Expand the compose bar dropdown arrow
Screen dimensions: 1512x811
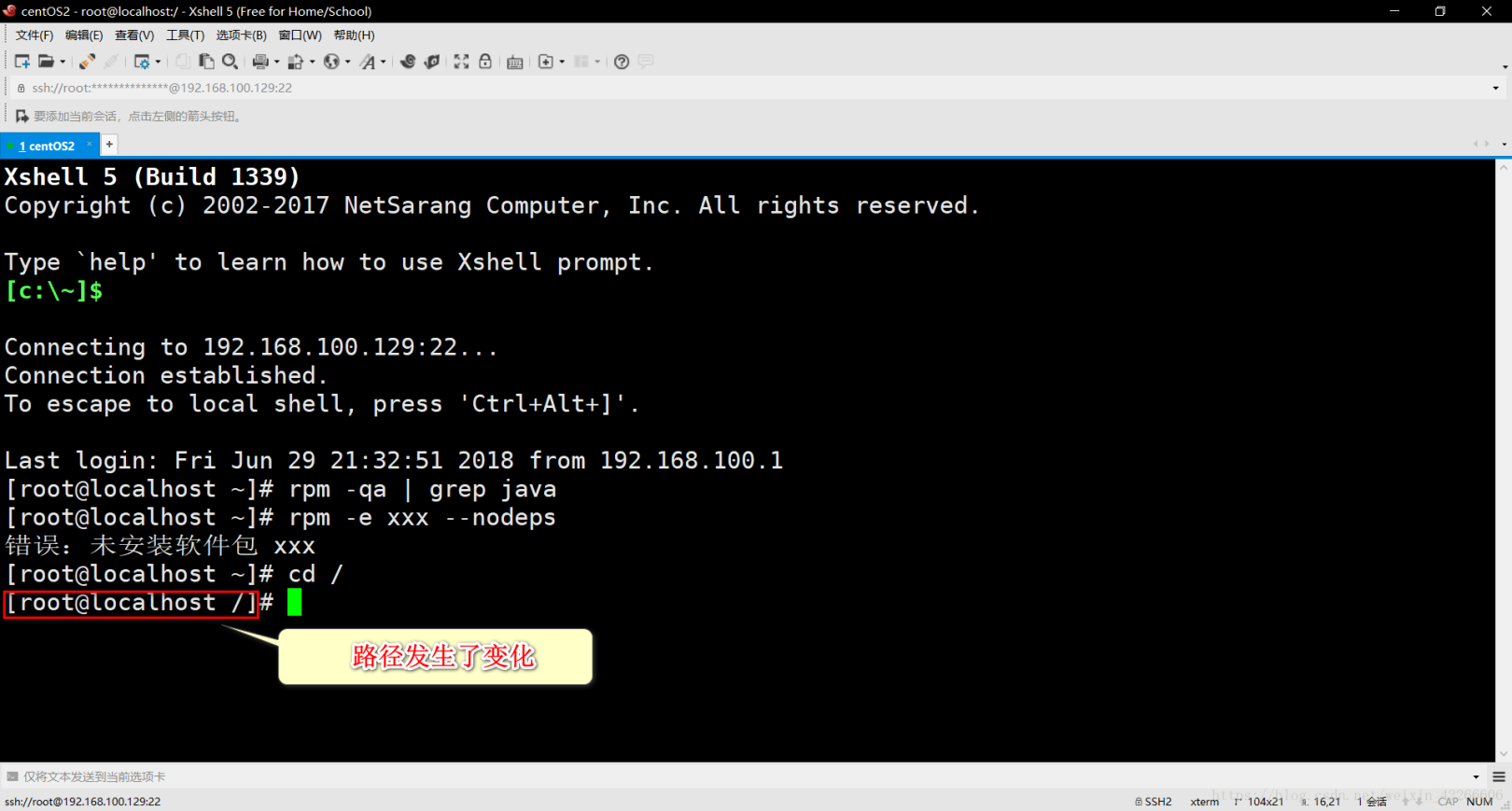pyautogui.click(x=1476, y=776)
